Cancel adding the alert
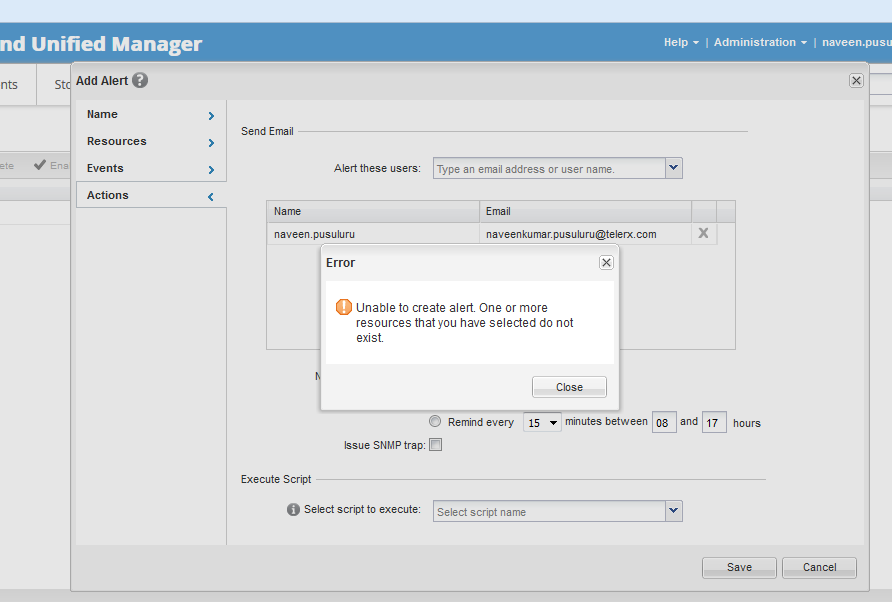 [819, 567]
